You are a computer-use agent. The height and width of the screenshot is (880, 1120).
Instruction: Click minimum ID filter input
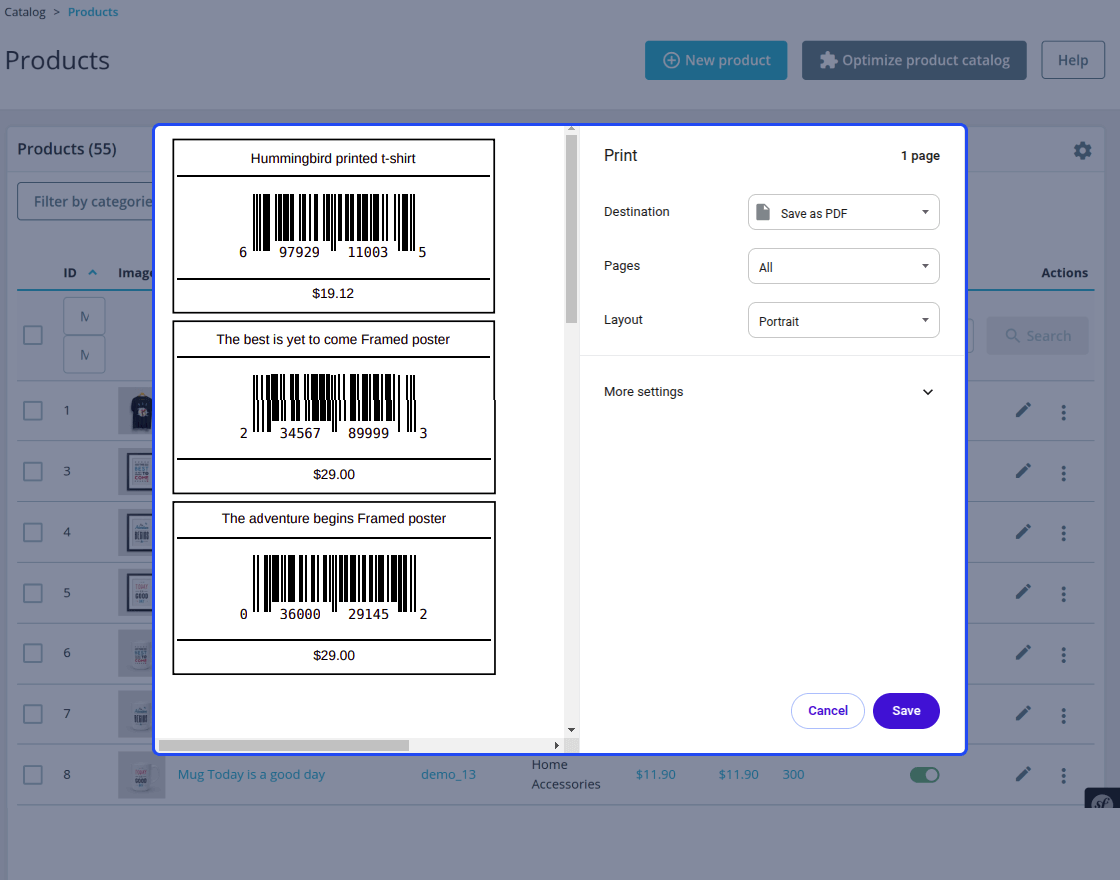[x=84, y=316]
